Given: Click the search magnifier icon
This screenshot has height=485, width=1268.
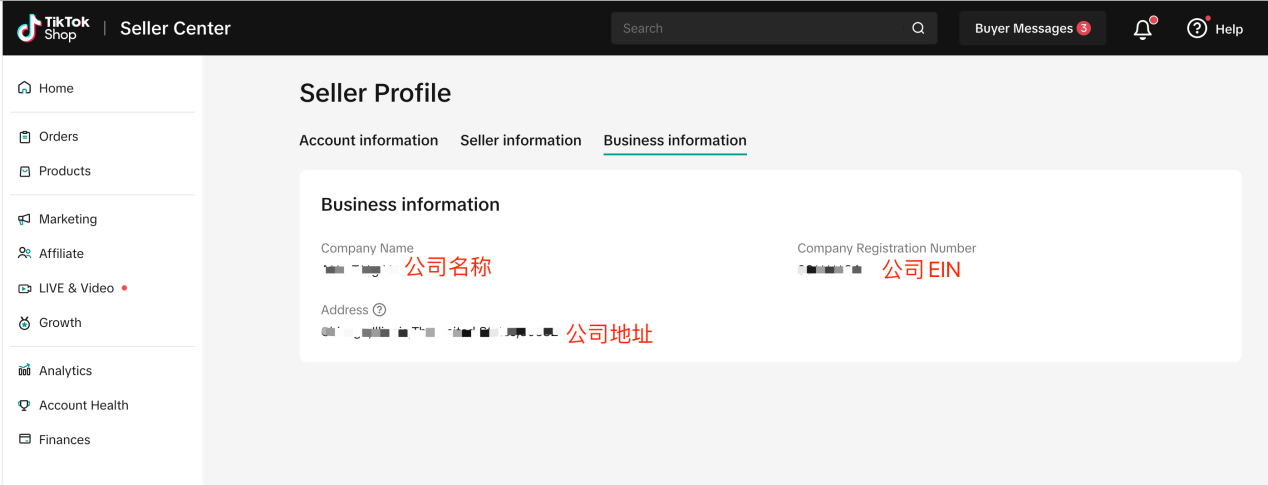Looking at the screenshot, I should click(918, 29).
